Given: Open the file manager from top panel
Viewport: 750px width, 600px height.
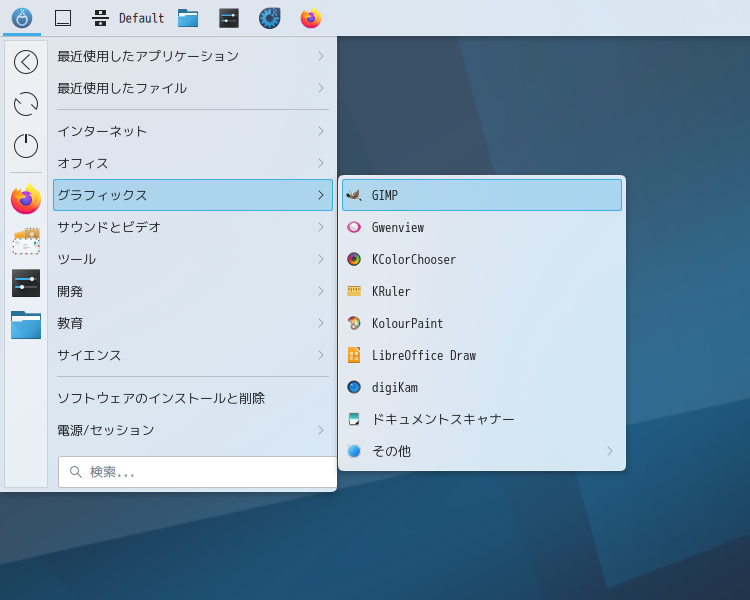Looking at the screenshot, I should (x=188, y=18).
